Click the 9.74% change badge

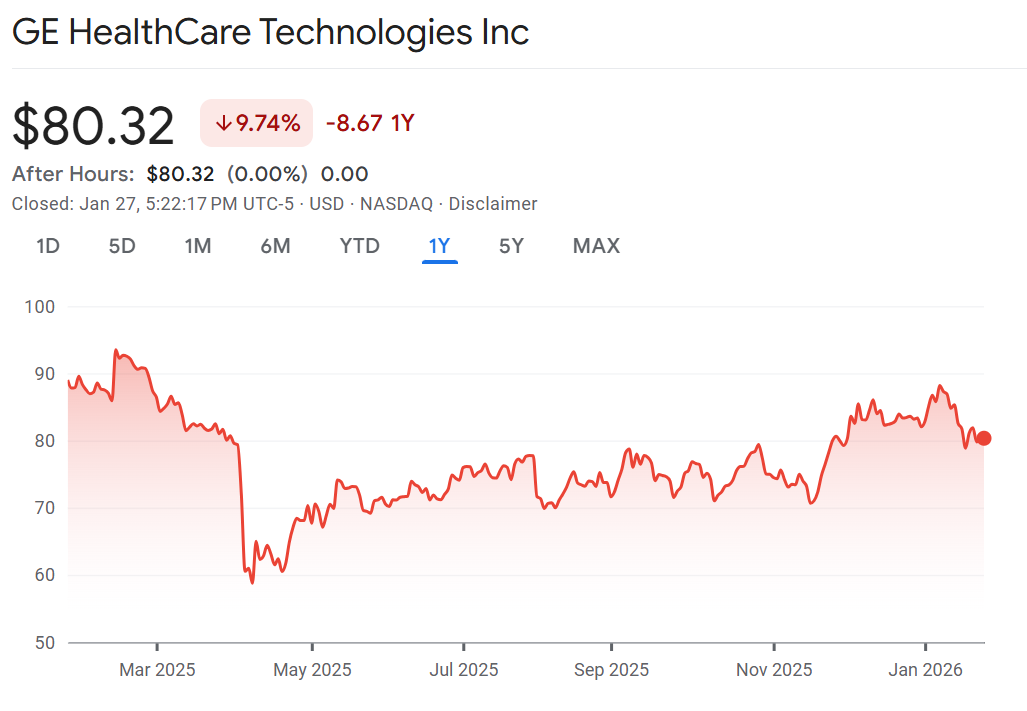tap(257, 124)
